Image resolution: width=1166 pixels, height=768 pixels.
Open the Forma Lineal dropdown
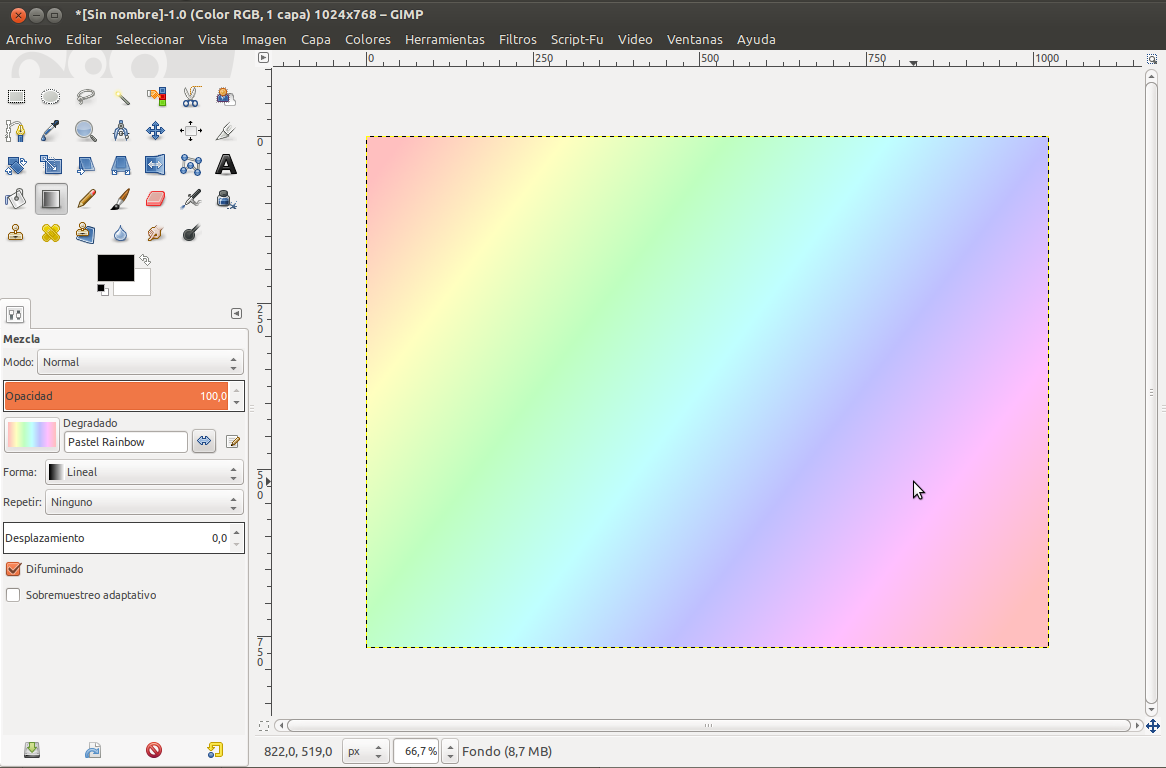pyautogui.click(x=144, y=472)
